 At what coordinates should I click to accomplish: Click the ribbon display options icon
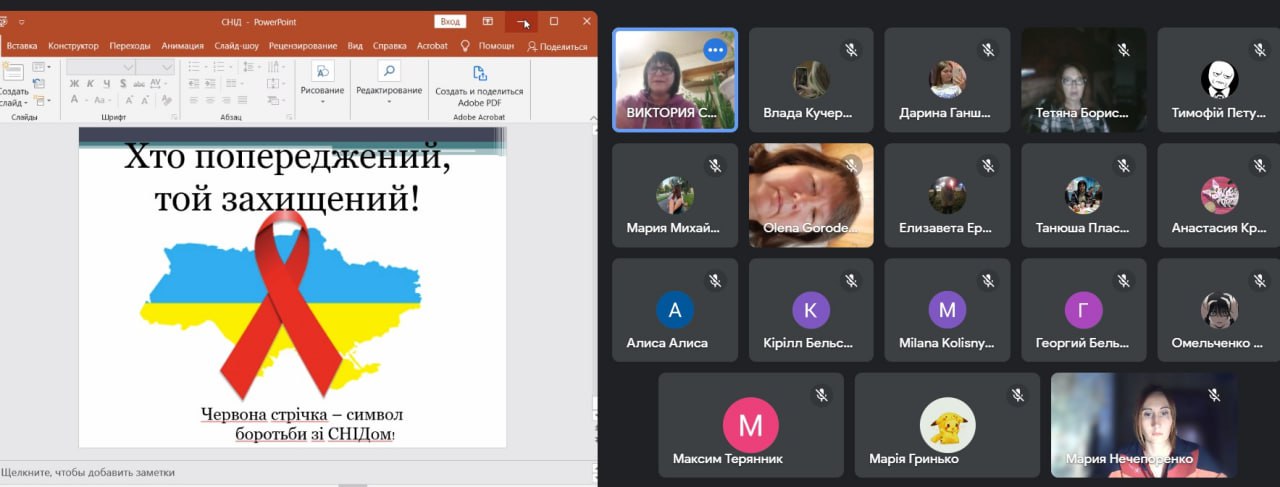point(488,21)
